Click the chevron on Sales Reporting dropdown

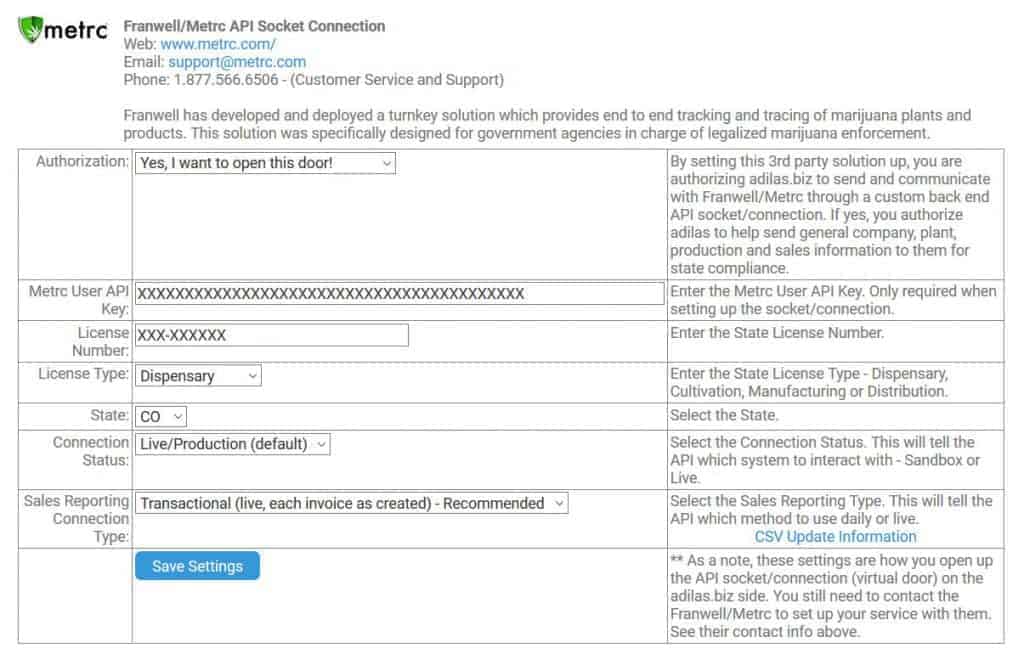point(559,504)
